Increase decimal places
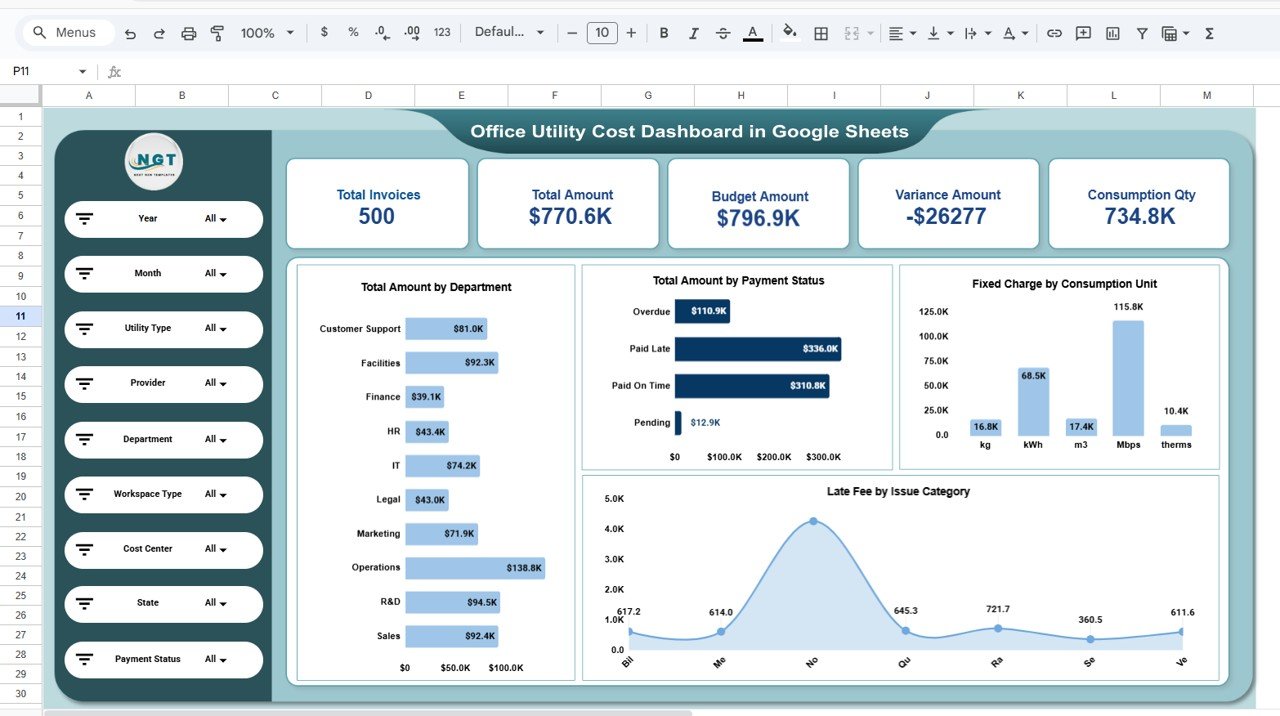 [x=410, y=32]
